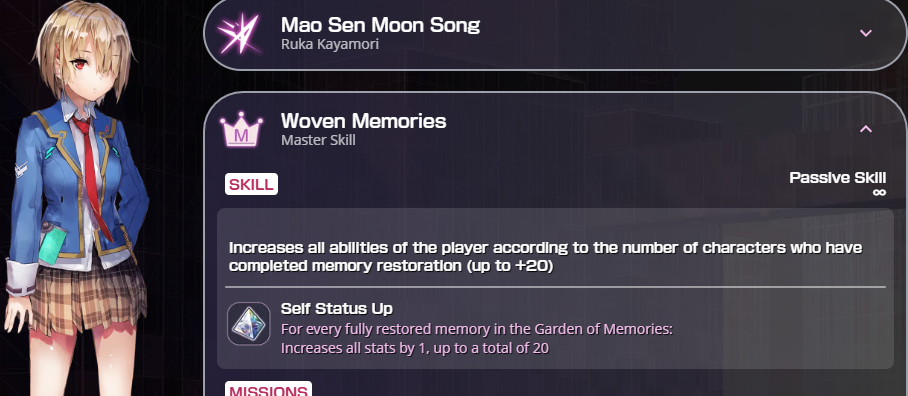Screen dimensions: 908x396
Task: Click the Woven Memories title text
Action: 363,121
